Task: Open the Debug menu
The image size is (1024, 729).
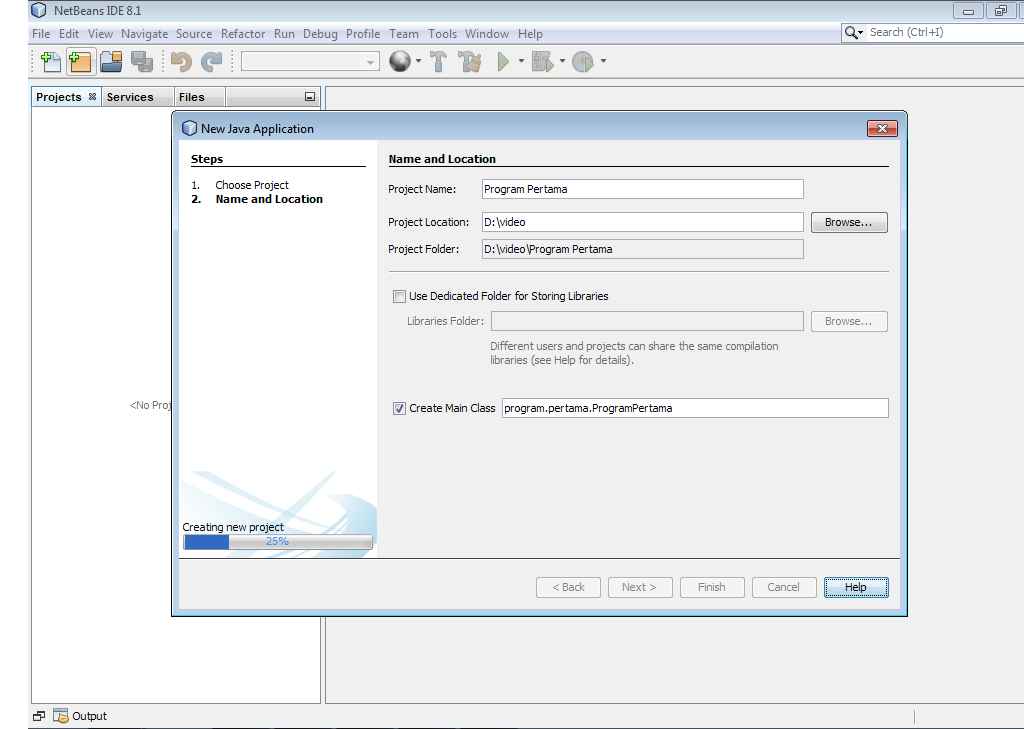Action: click(x=320, y=34)
